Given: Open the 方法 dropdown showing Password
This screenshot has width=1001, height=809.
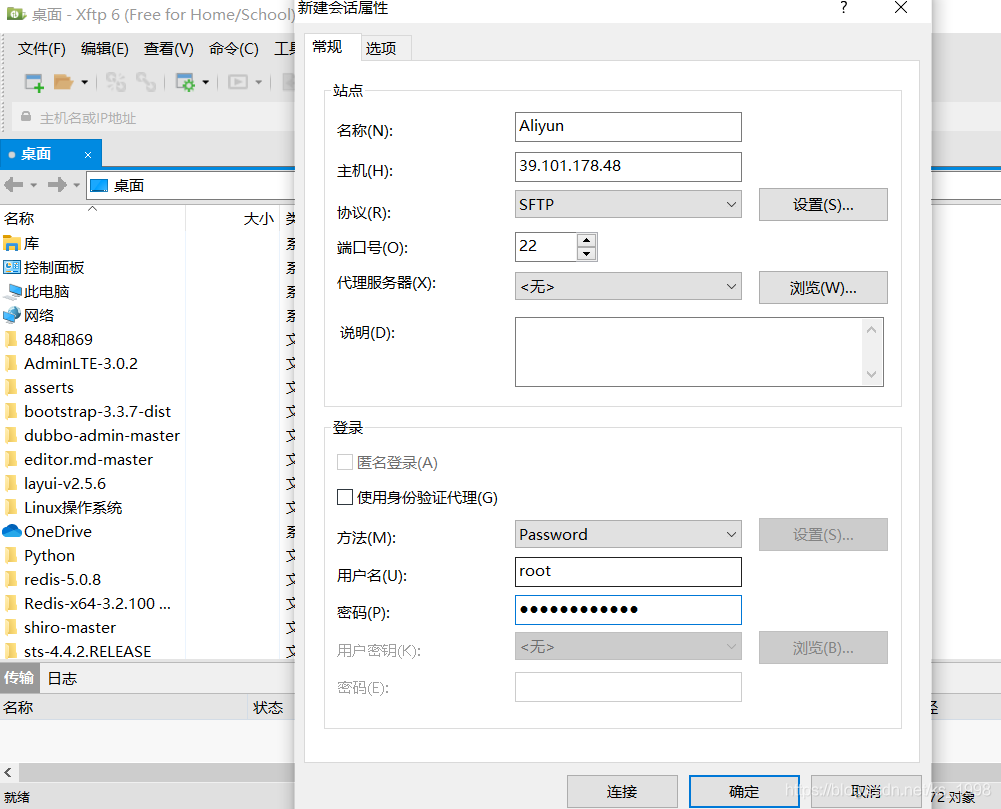Looking at the screenshot, I should coord(627,534).
